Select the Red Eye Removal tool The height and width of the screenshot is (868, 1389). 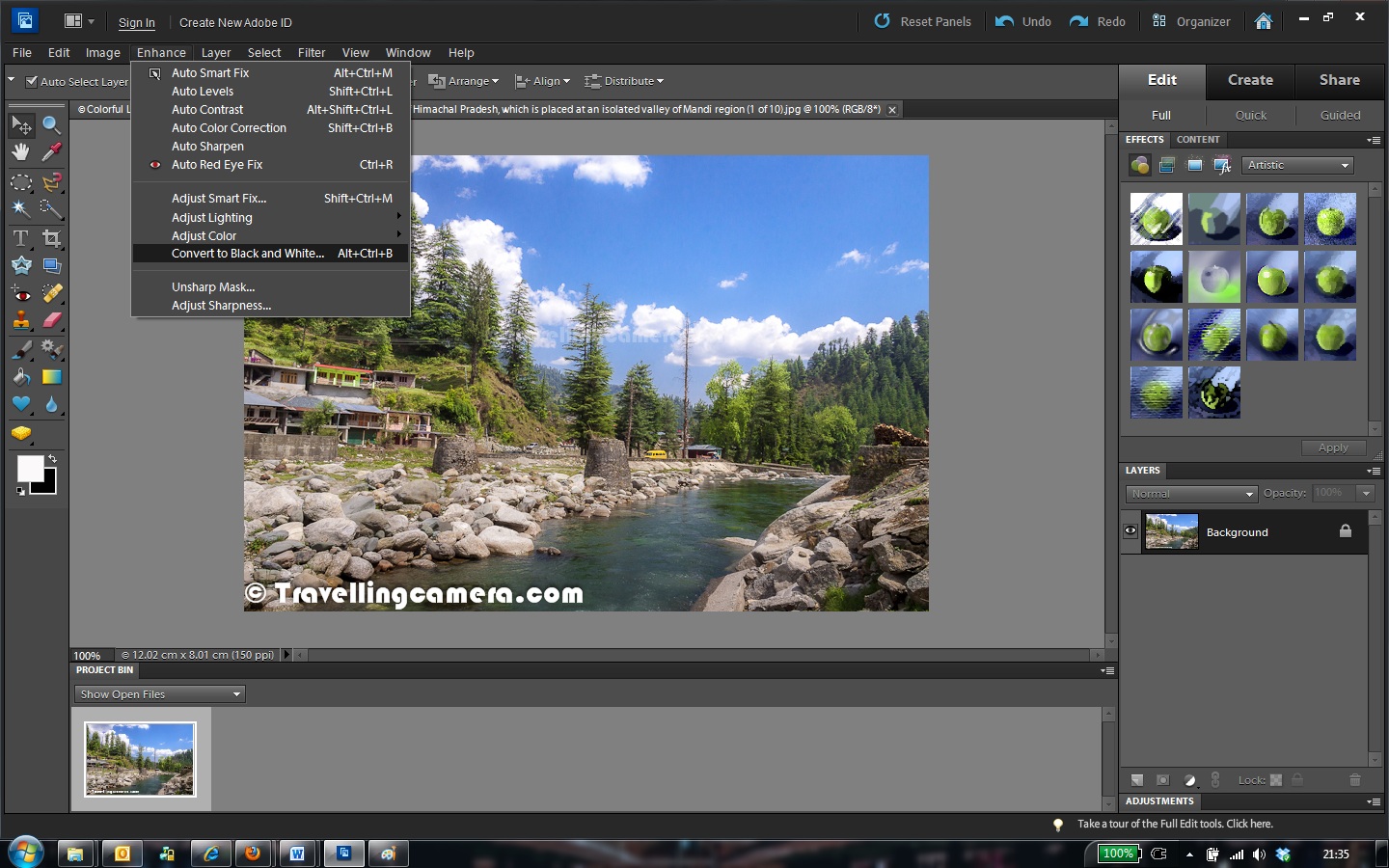pyautogui.click(x=21, y=293)
